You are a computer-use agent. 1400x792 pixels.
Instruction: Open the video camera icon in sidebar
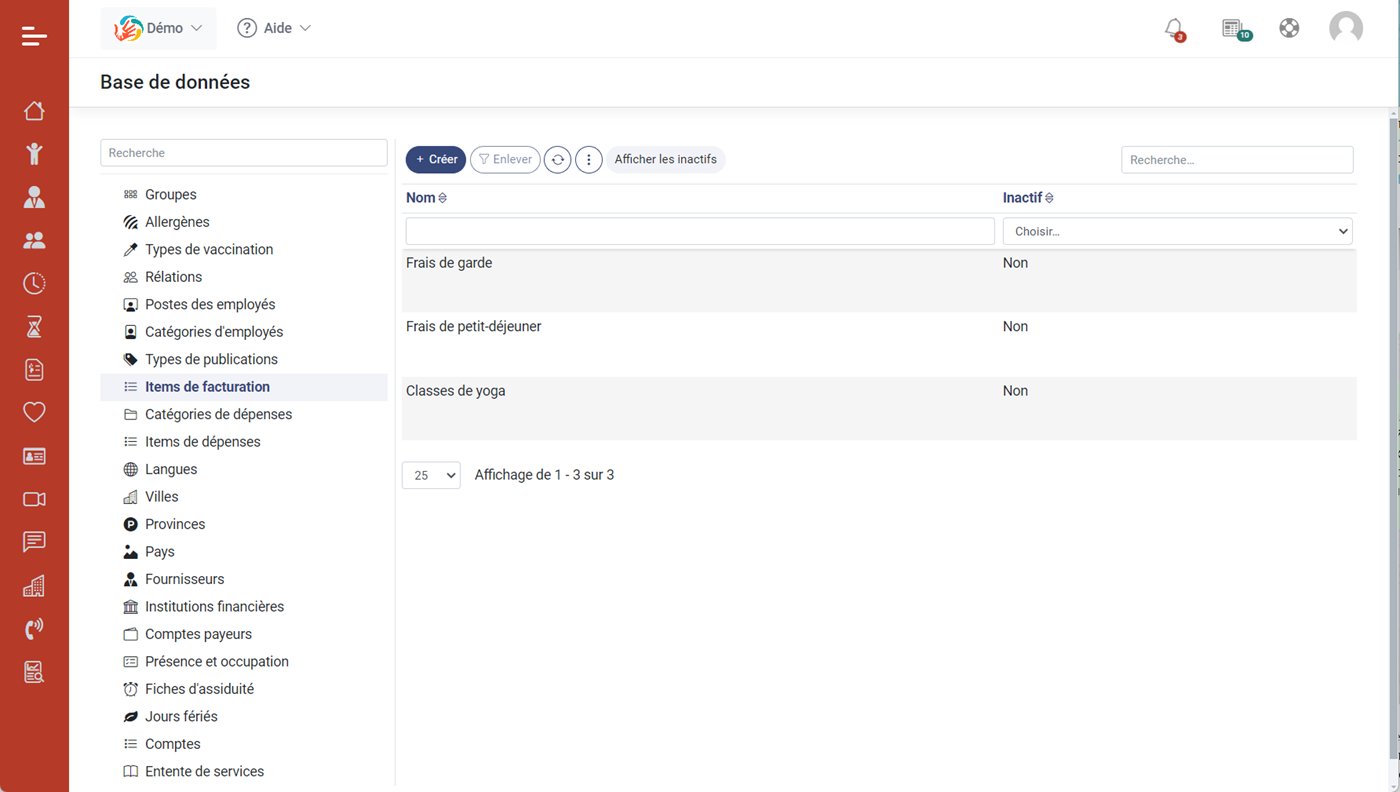click(x=34, y=499)
